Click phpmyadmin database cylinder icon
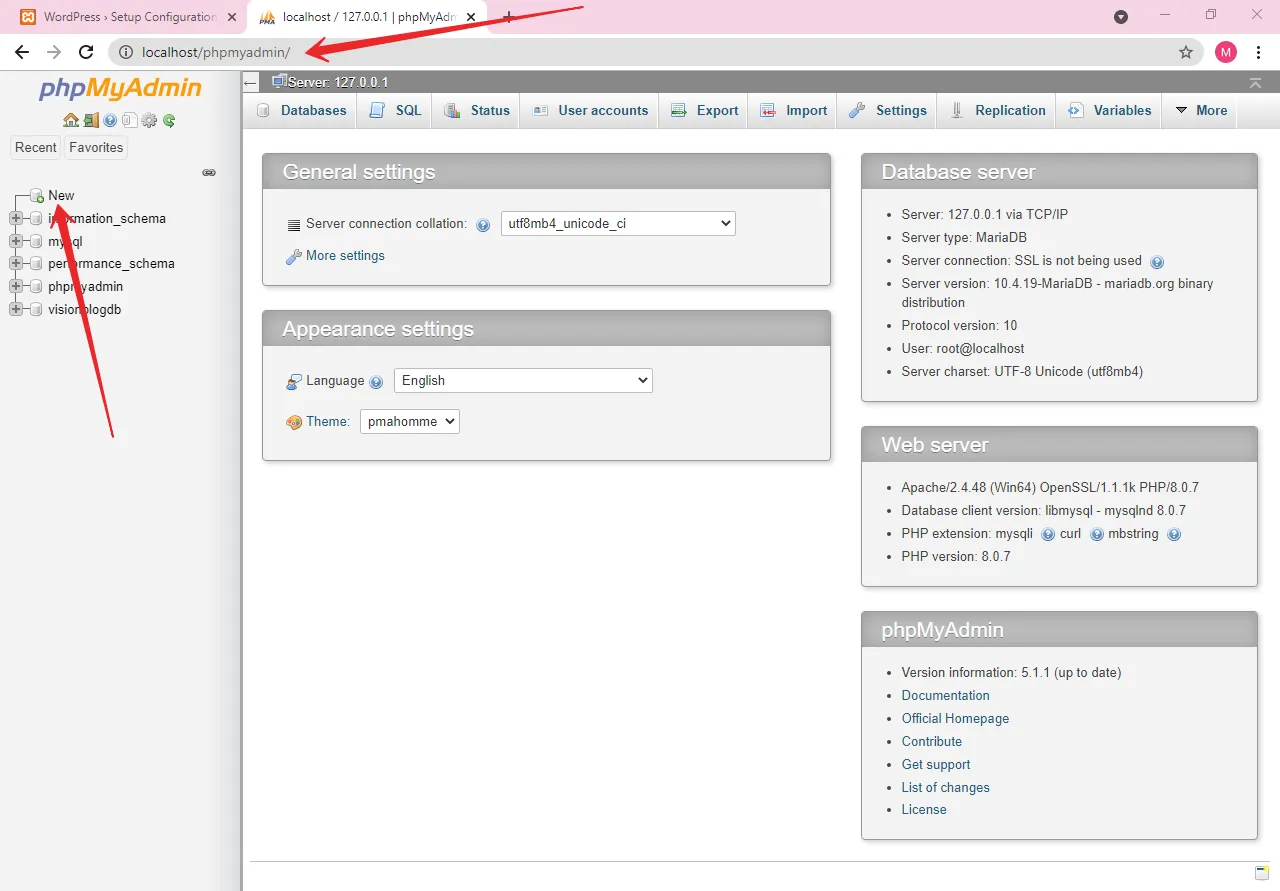 tap(37, 287)
